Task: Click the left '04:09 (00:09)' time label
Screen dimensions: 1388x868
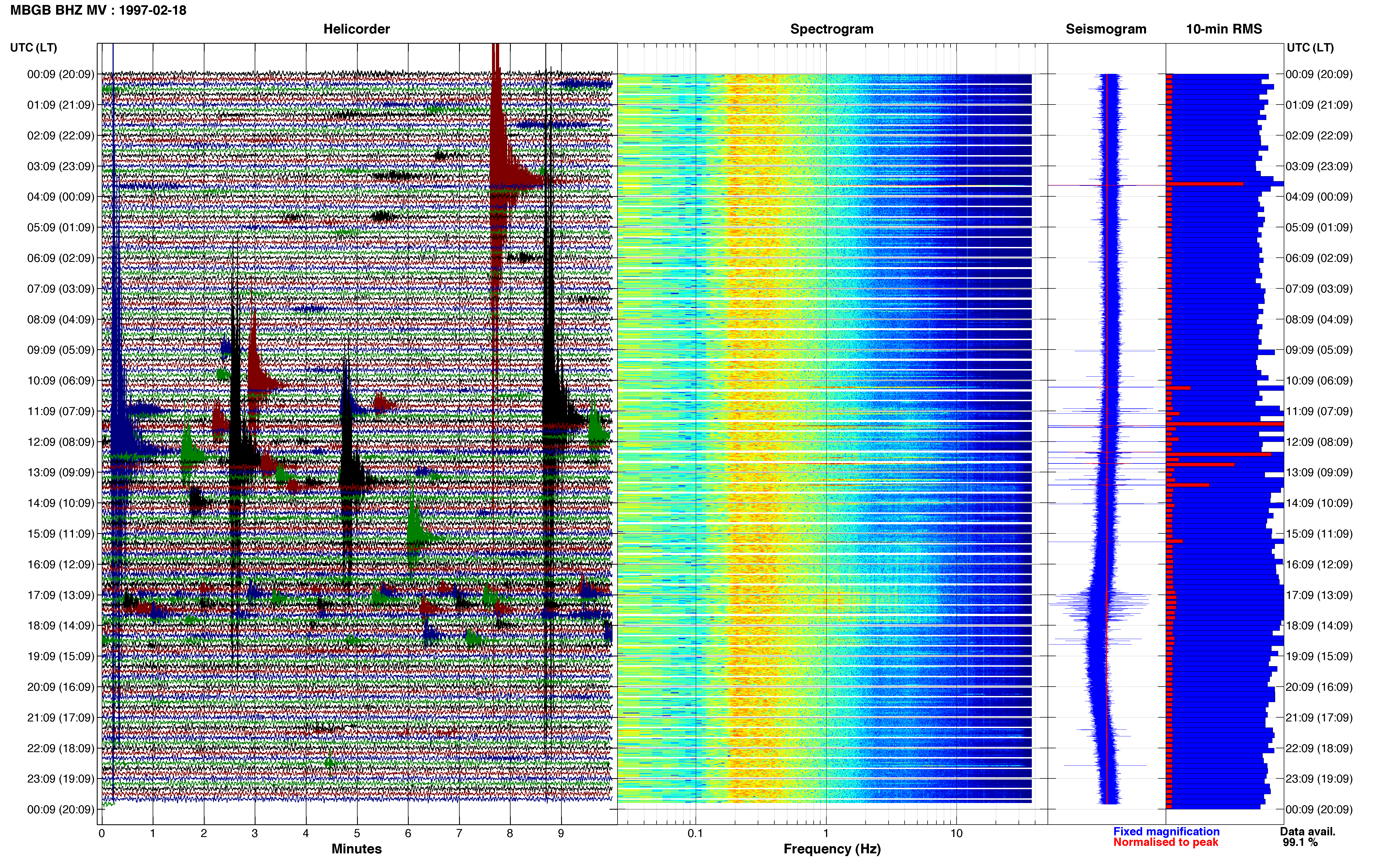Action: pos(61,196)
